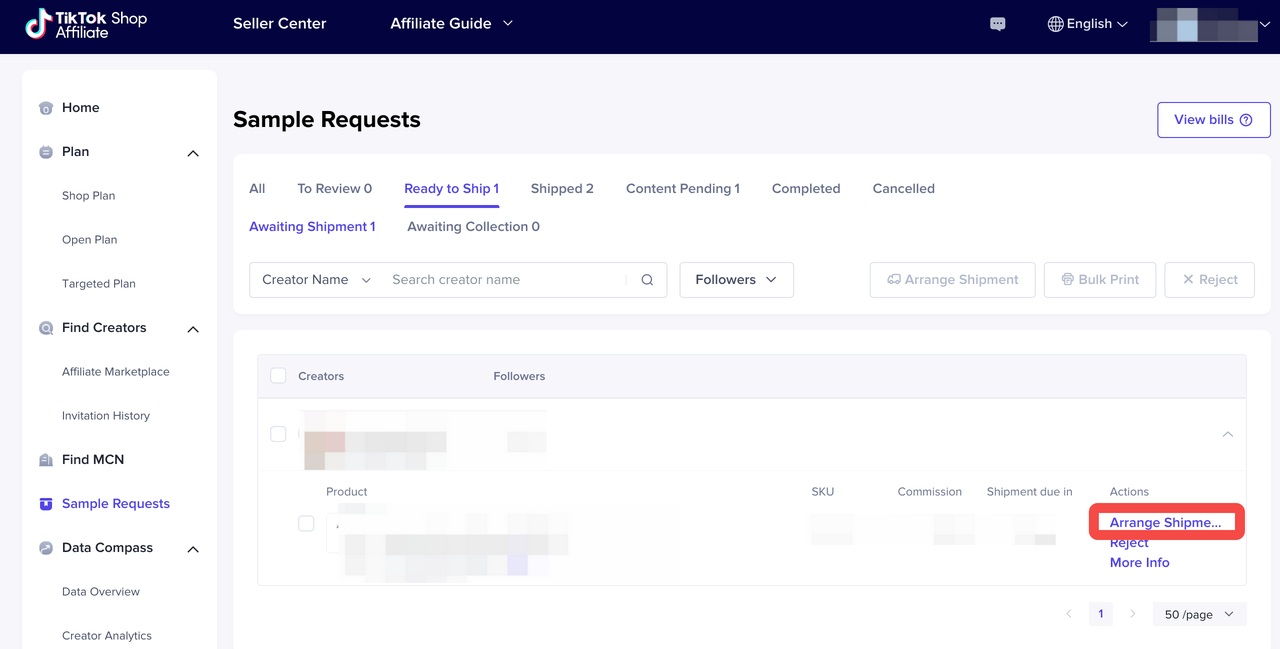Click the chat messages icon in header
The height and width of the screenshot is (649, 1280).
click(997, 24)
